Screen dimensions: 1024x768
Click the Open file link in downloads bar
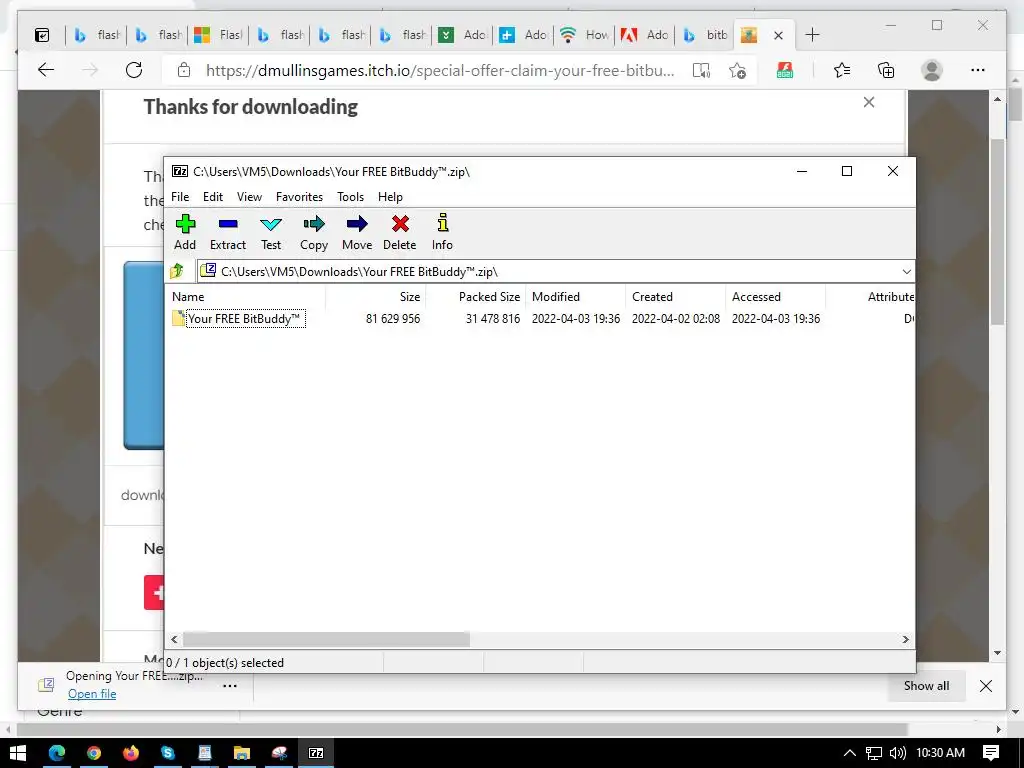(x=92, y=694)
